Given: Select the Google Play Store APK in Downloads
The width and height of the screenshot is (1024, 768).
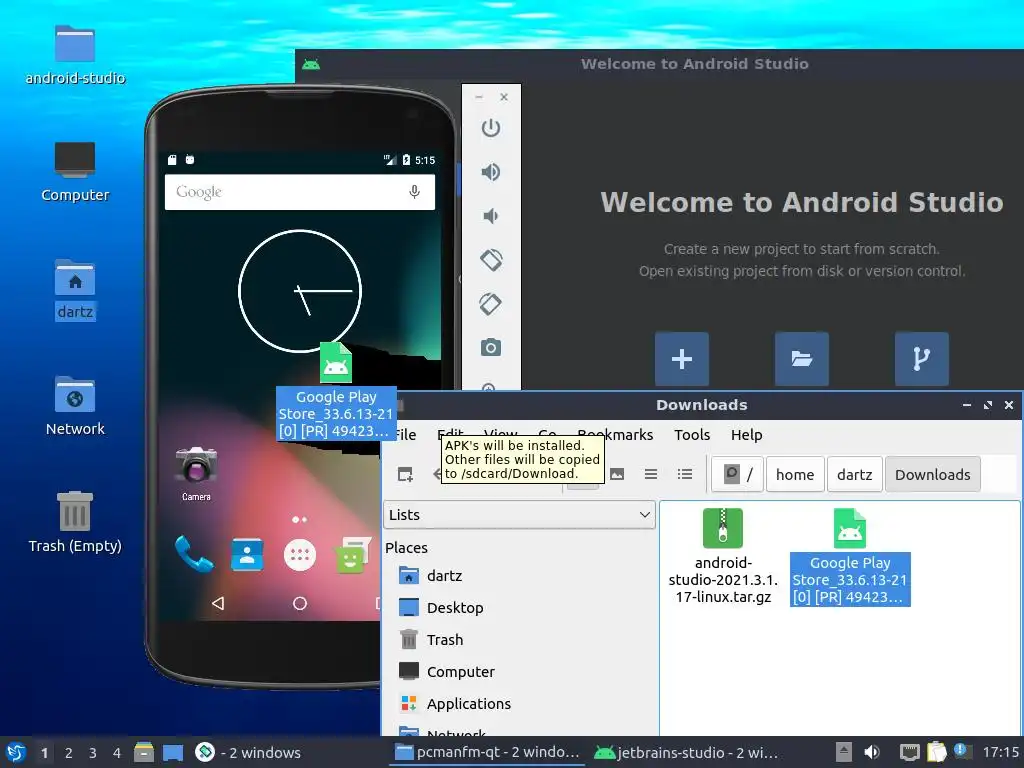Looking at the screenshot, I should (x=850, y=556).
